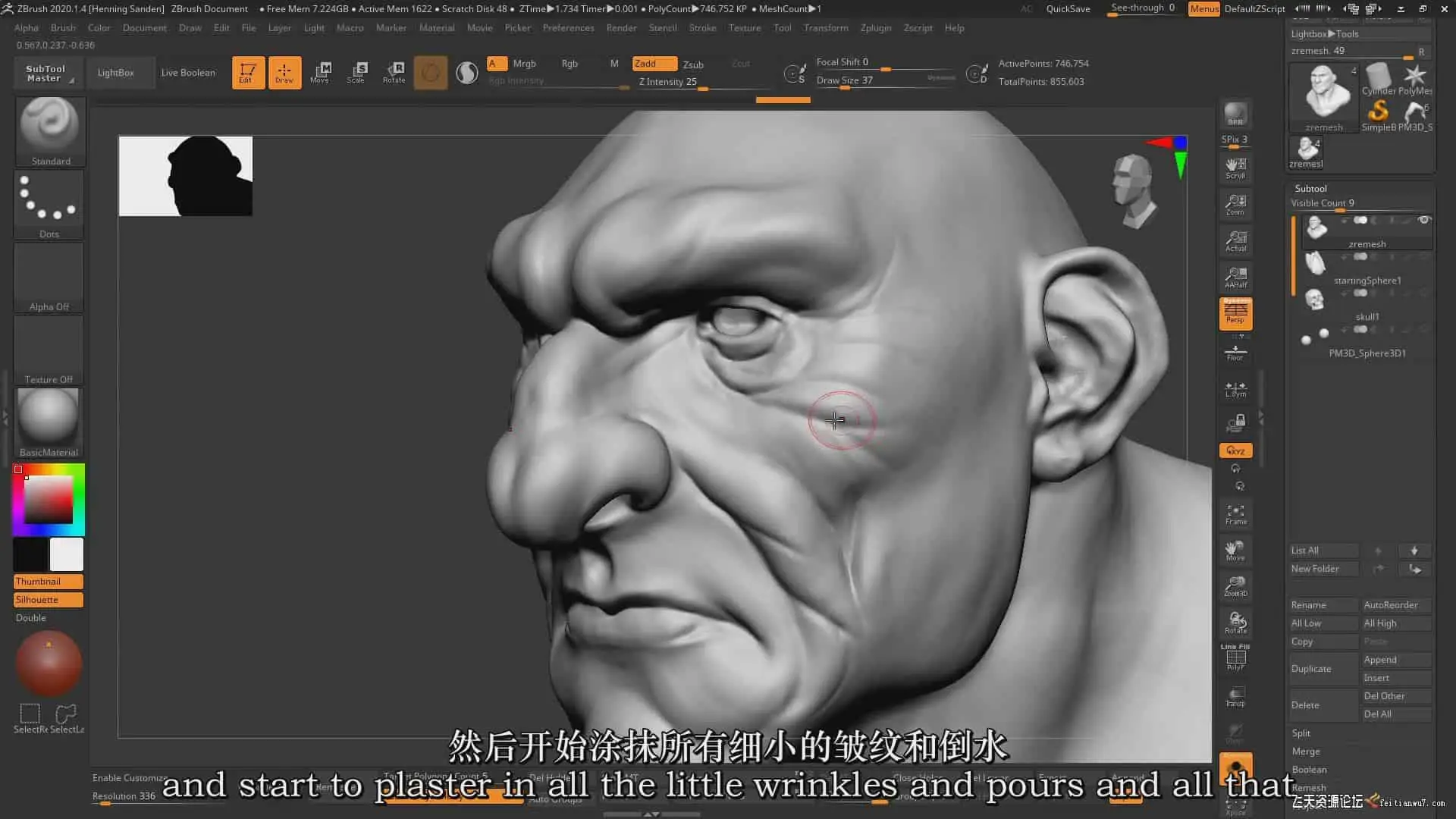Open the Zplugin menu
This screenshot has height=819, width=1456.
(x=875, y=28)
